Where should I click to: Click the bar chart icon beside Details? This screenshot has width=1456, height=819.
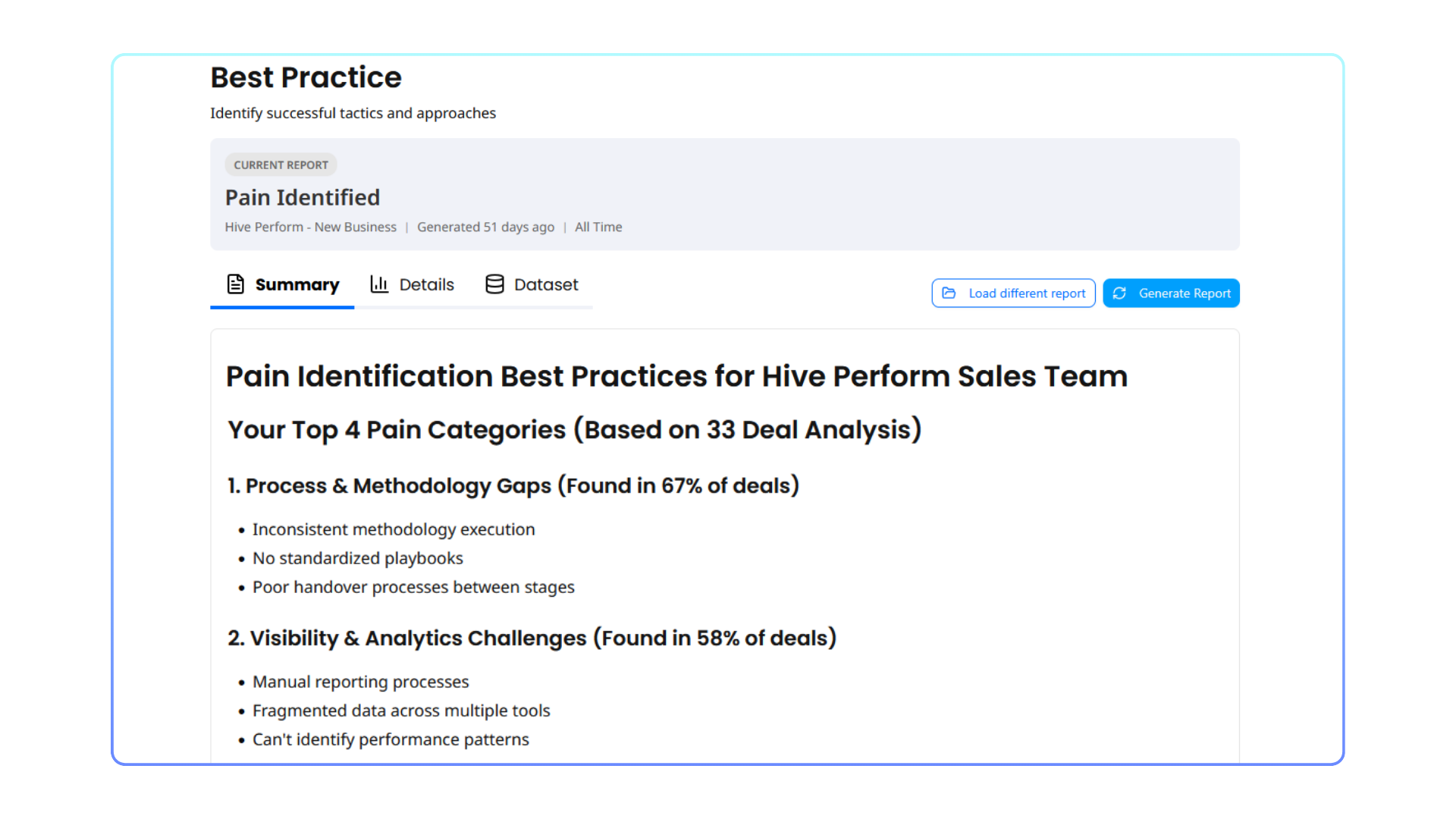(x=379, y=284)
